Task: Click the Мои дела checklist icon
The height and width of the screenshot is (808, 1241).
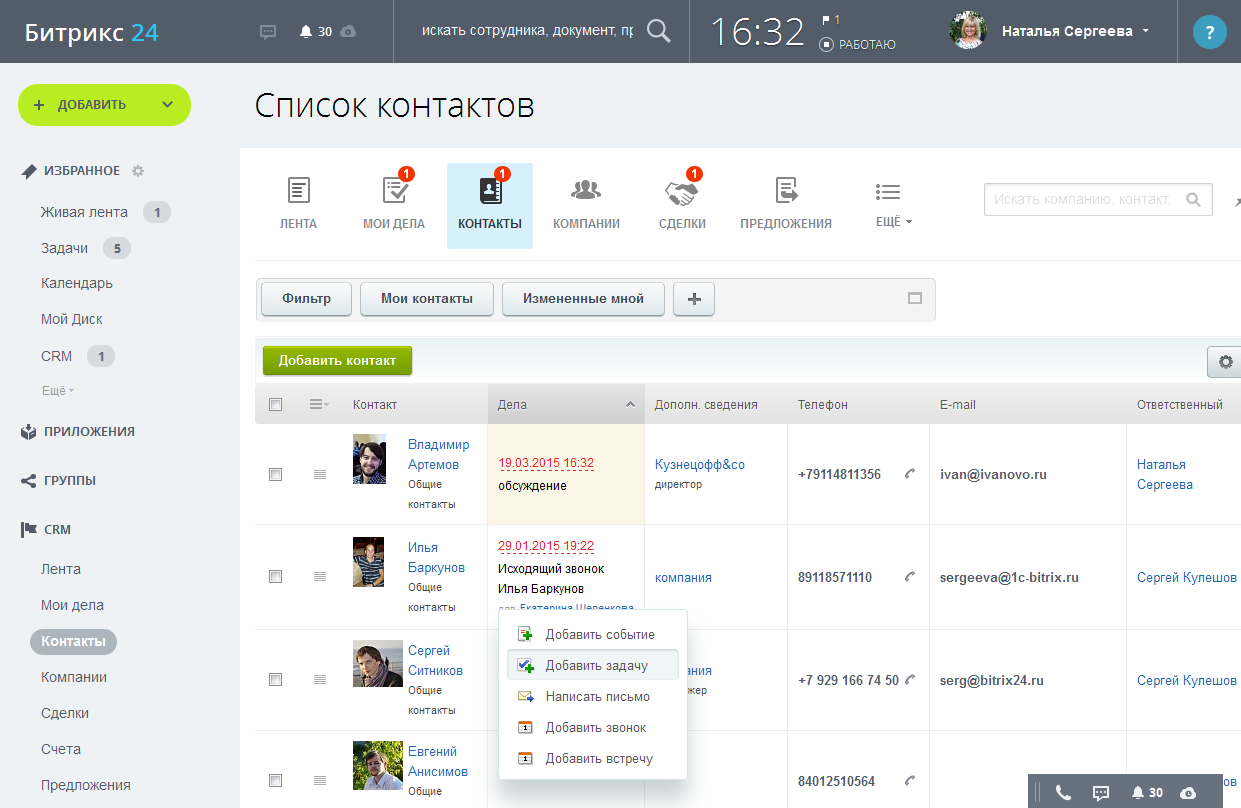Action: coord(394,191)
